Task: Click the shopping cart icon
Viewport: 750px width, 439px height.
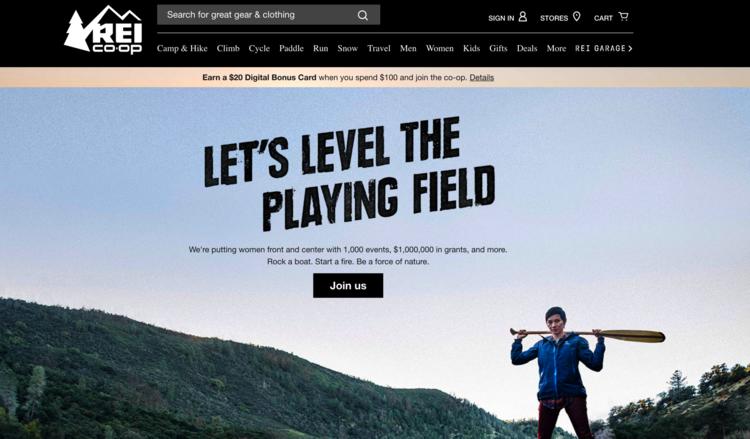Action: [623, 16]
